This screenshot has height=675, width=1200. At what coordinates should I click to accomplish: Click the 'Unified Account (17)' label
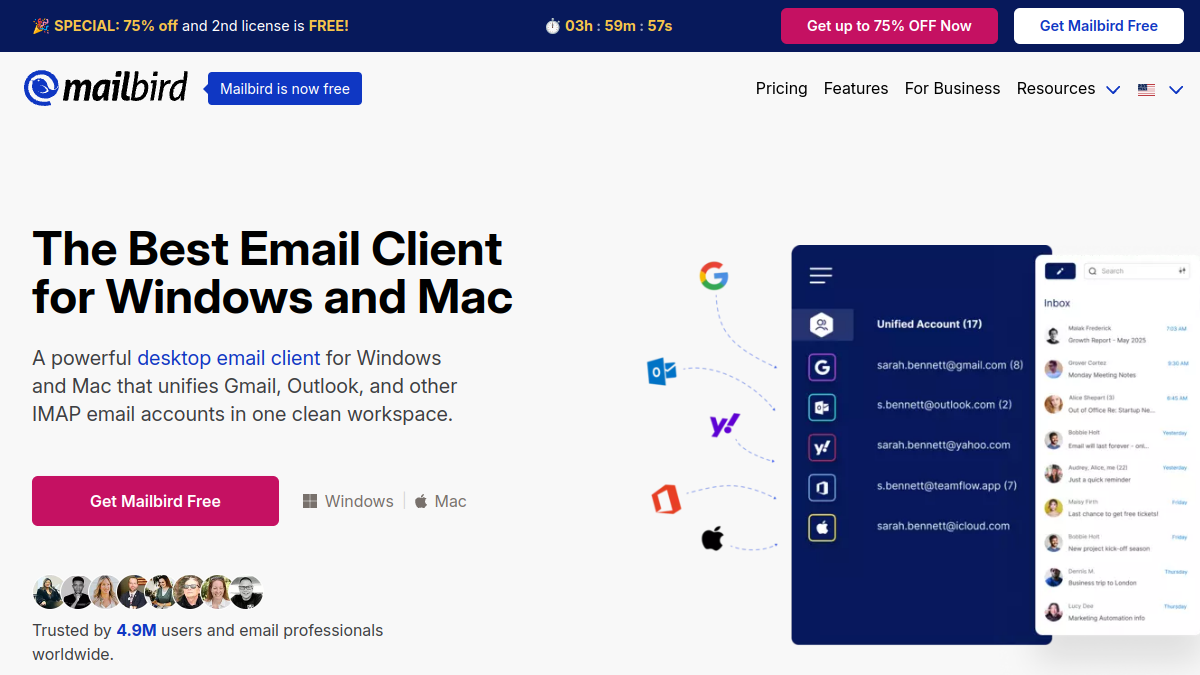pos(929,324)
